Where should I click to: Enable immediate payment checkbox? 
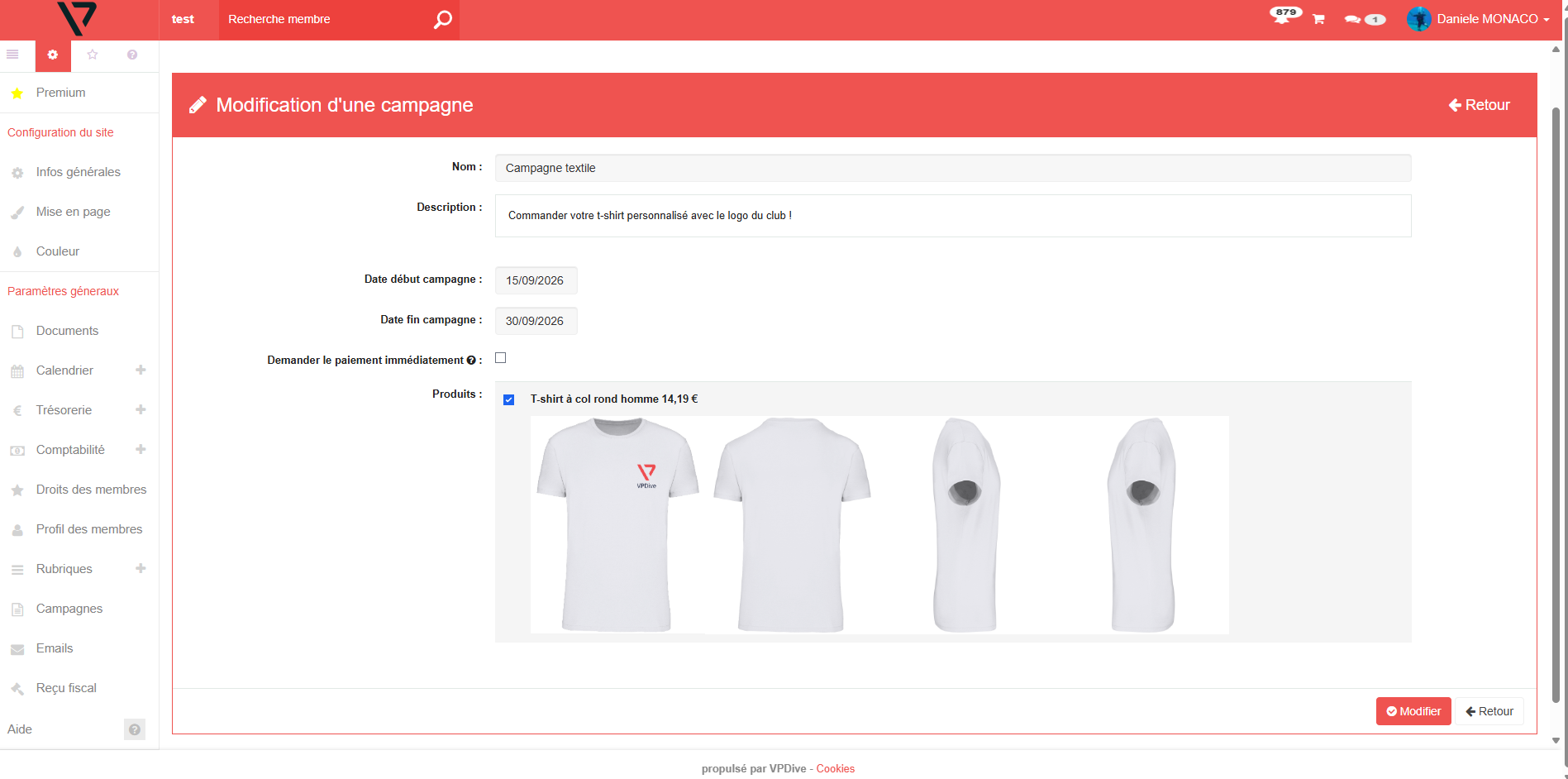(x=500, y=358)
